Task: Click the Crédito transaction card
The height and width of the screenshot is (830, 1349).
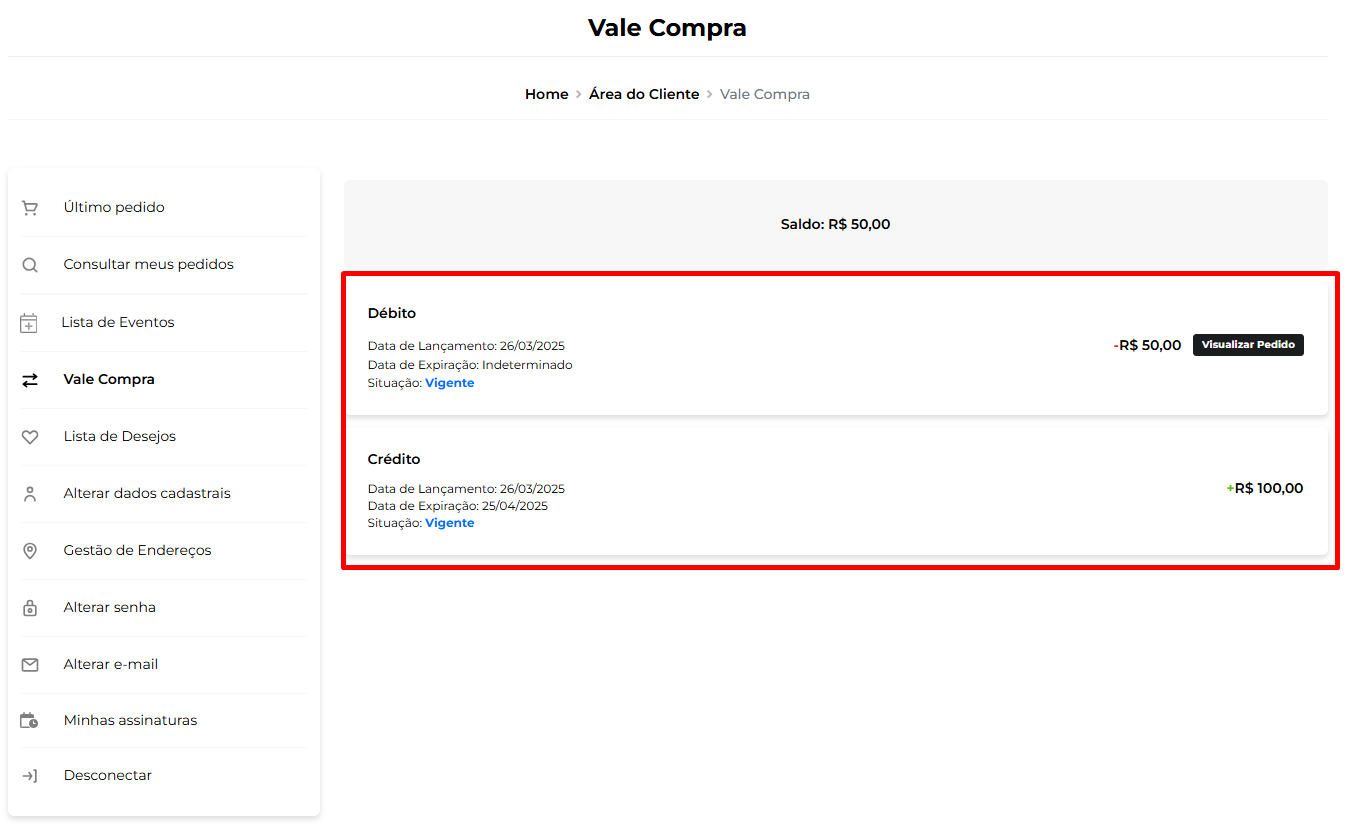Action: point(836,491)
